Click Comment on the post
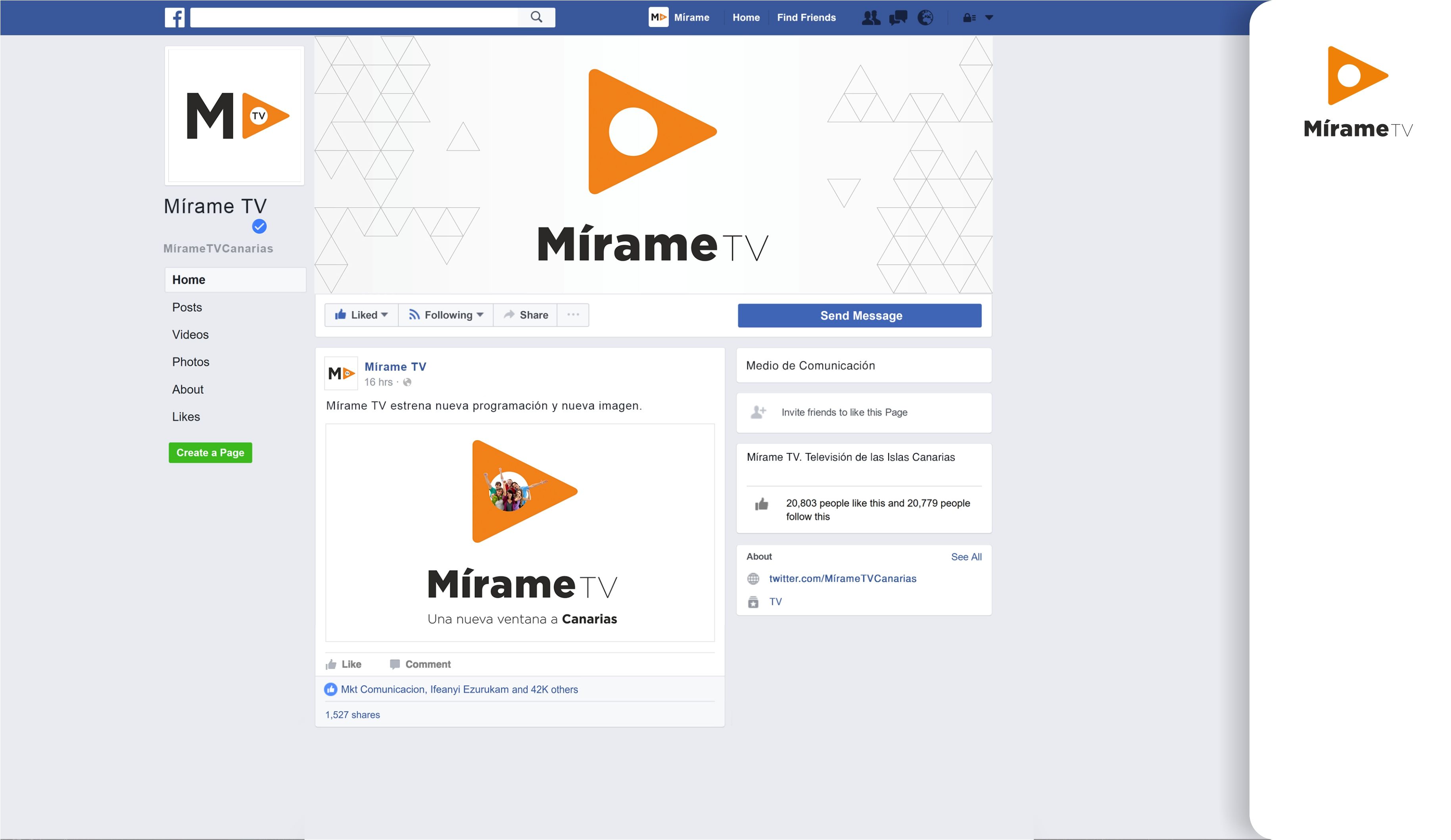The height and width of the screenshot is (840, 1451). [420, 664]
